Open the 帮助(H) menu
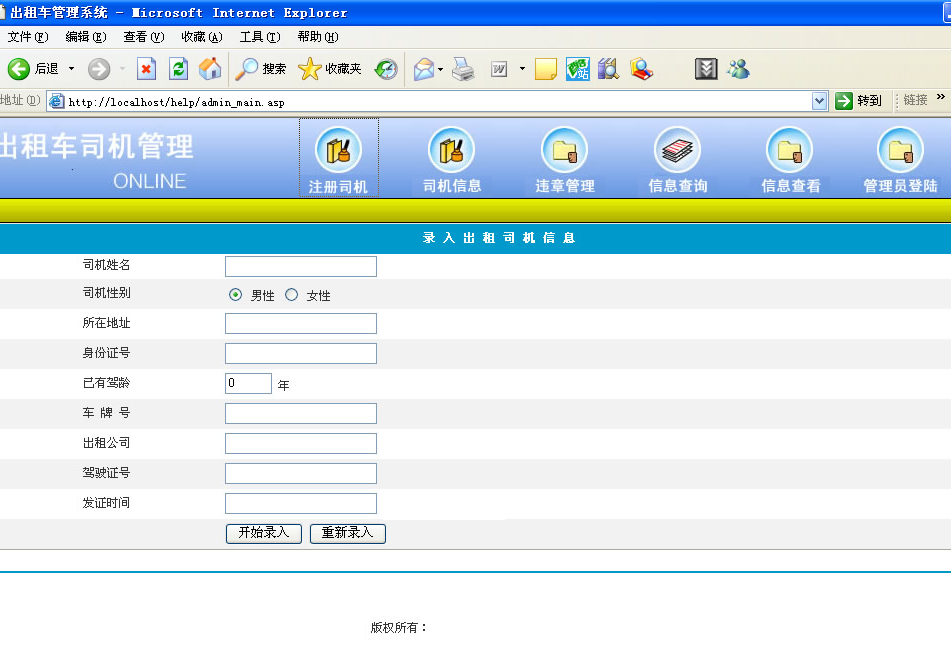Viewport: 951px width, 667px height. (x=318, y=37)
